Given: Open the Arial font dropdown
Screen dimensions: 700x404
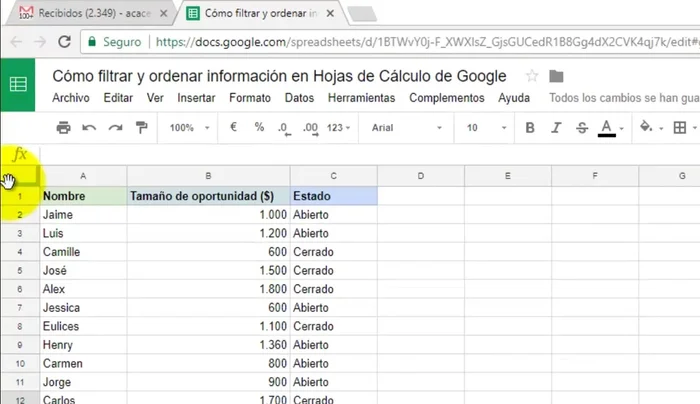Looking at the screenshot, I should click(x=407, y=128).
